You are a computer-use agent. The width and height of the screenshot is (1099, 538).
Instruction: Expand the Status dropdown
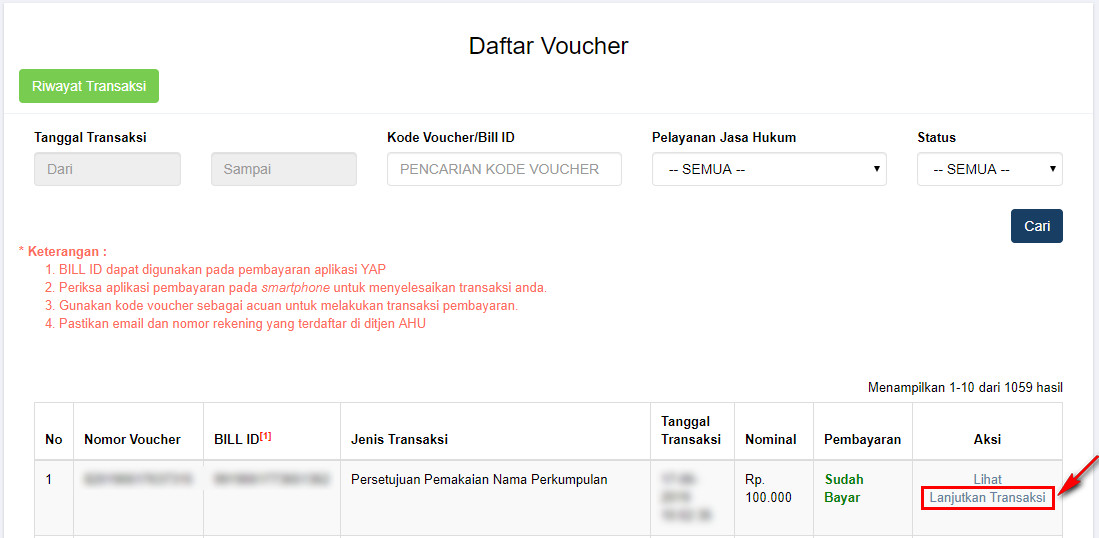(990, 170)
